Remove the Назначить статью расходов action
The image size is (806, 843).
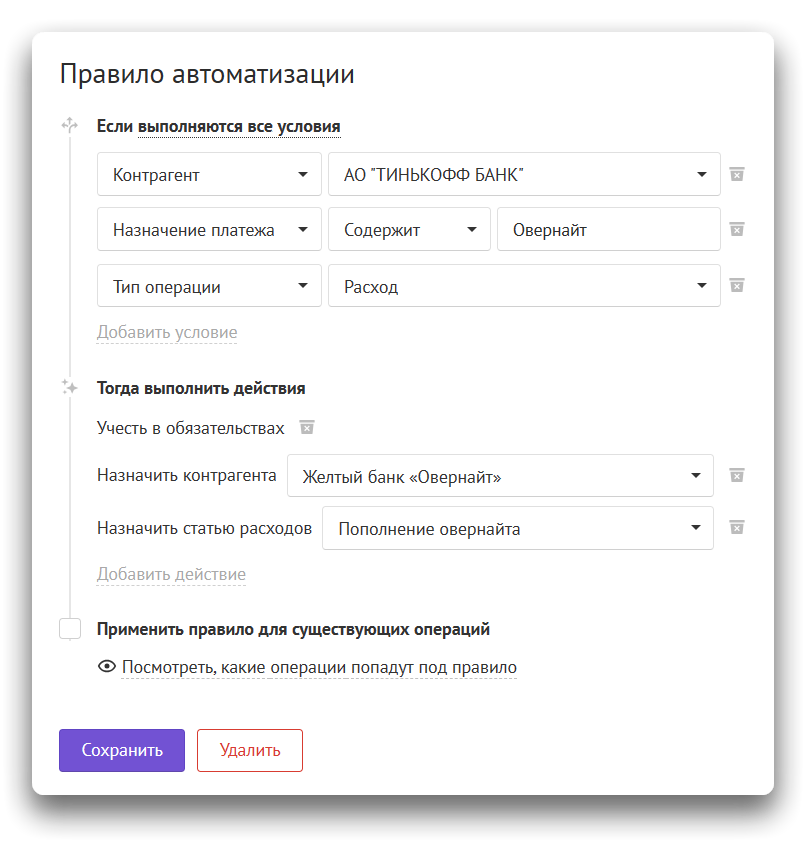736,527
